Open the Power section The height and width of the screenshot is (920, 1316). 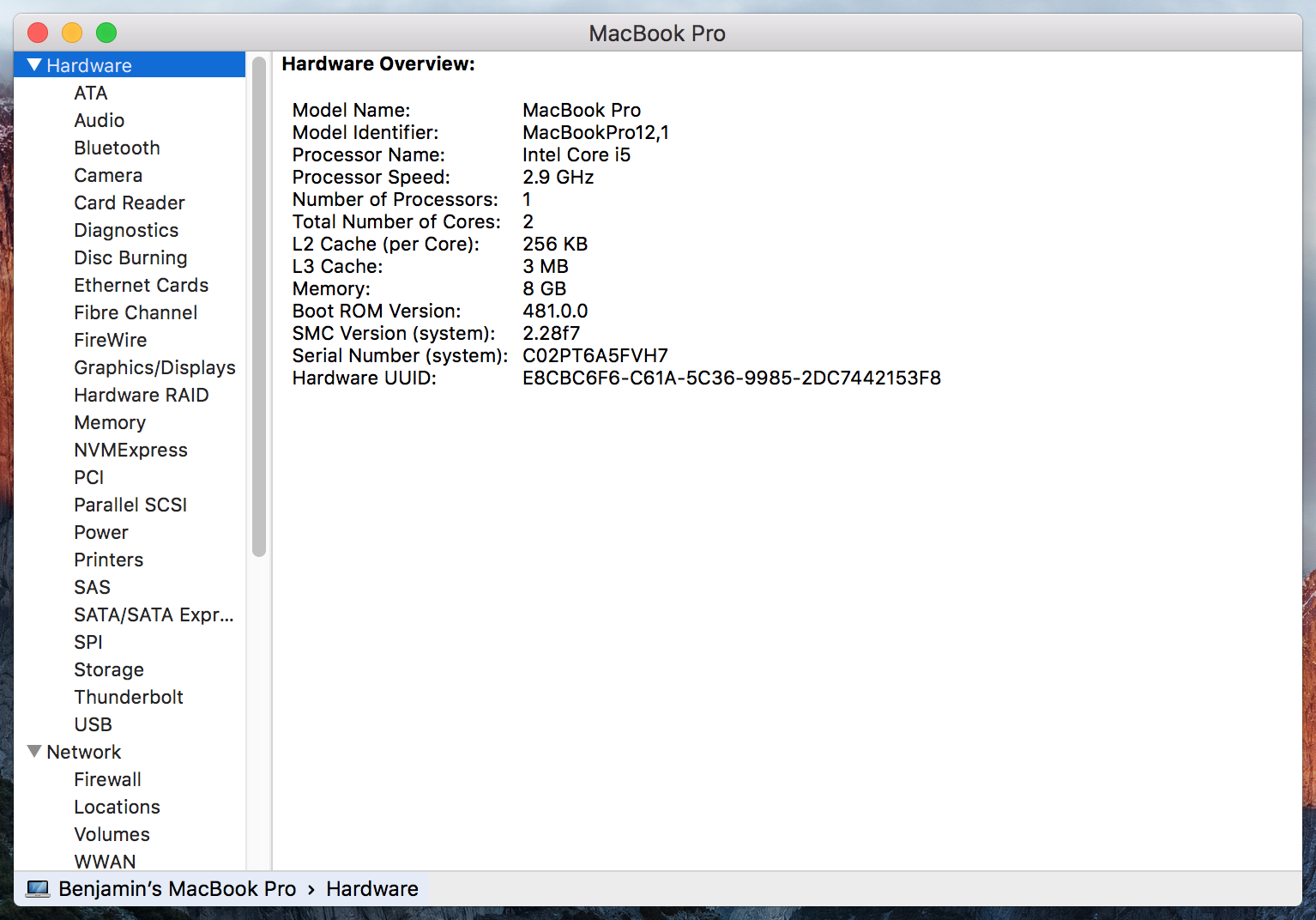(x=101, y=532)
